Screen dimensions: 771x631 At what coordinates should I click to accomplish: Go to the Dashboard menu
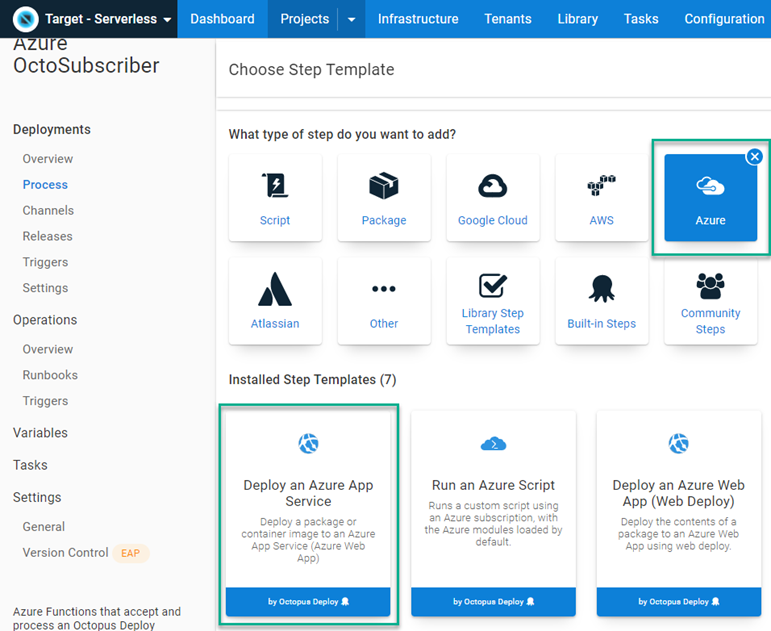coord(222,19)
